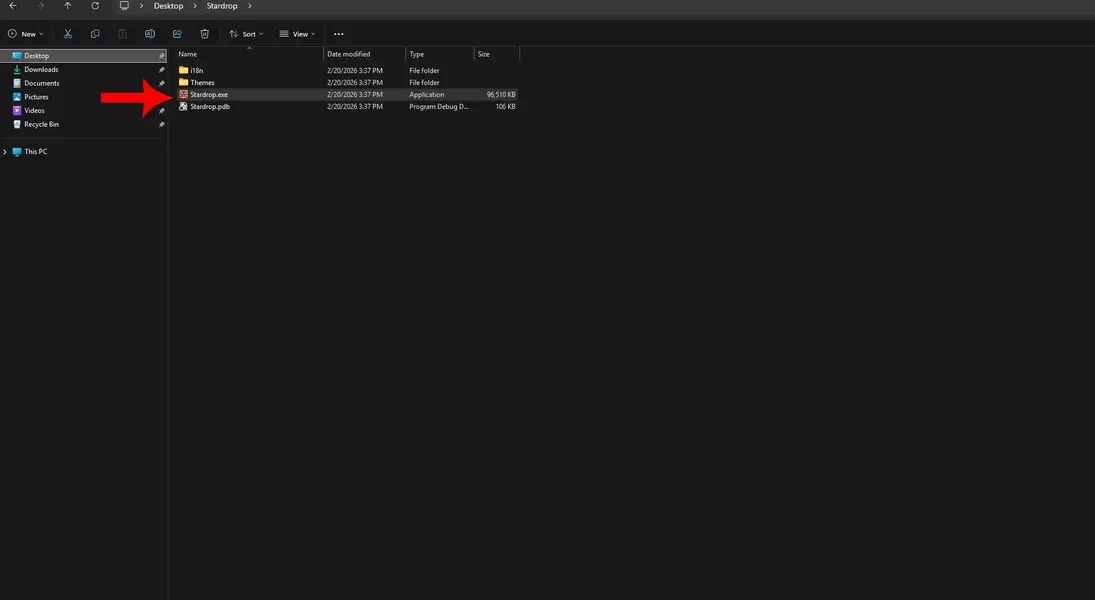The height and width of the screenshot is (600, 1095).
Task: Expand the This PC tree node
Action: tap(5, 152)
